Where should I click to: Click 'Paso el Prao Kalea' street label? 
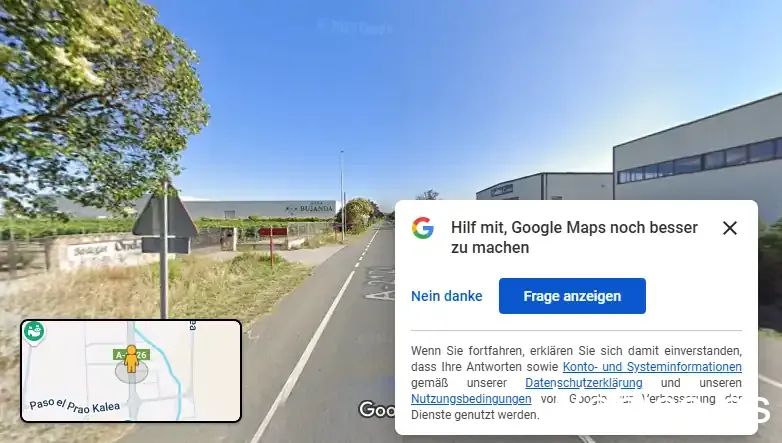(74, 406)
